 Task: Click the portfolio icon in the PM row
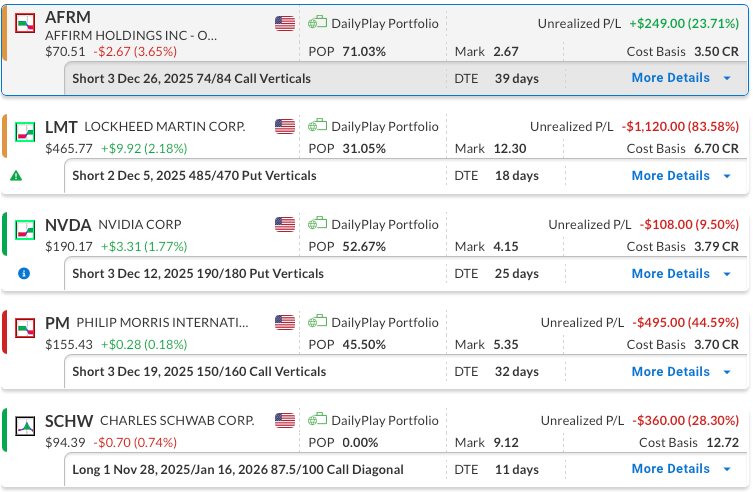point(318,323)
